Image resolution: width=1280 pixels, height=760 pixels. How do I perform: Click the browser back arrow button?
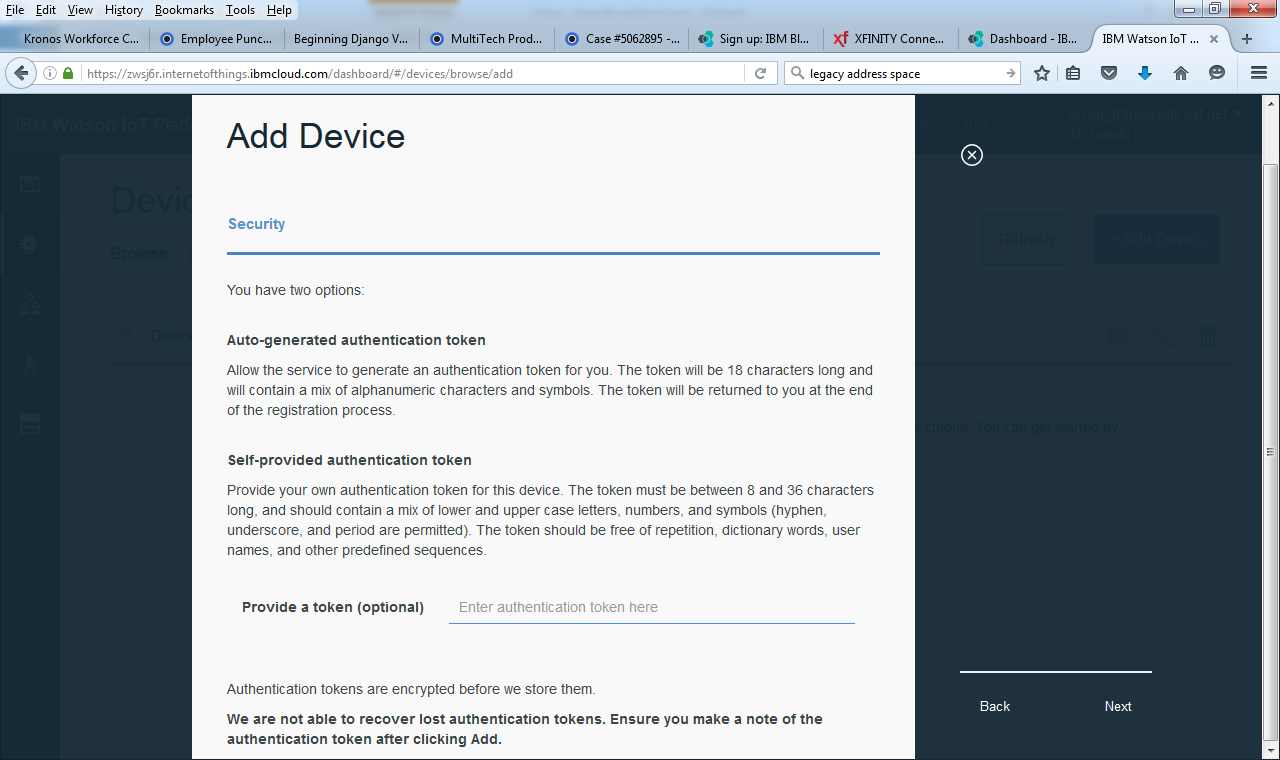click(x=21, y=73)
